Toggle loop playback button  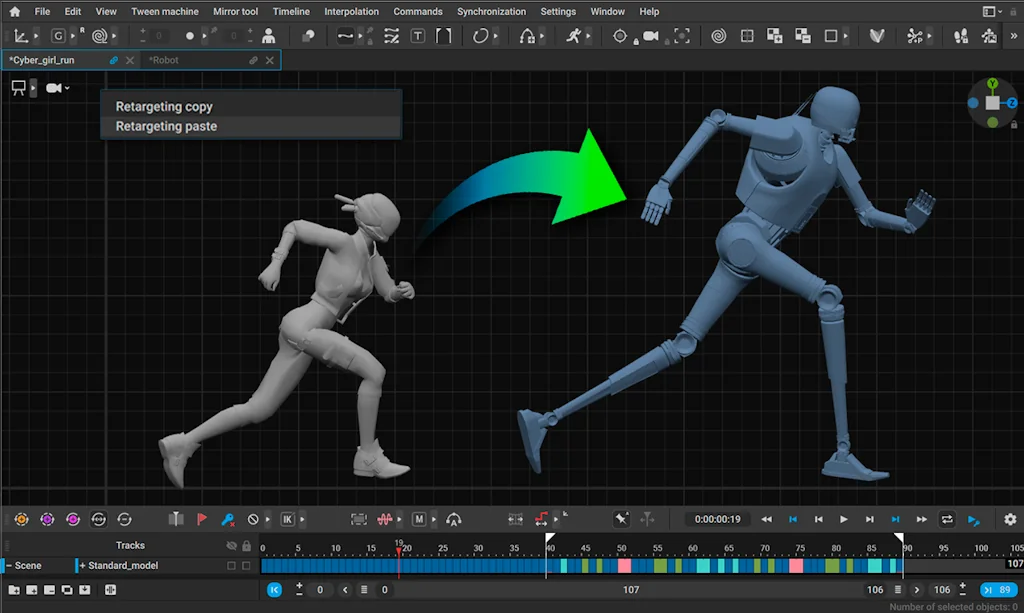click(x=947, y=519)
